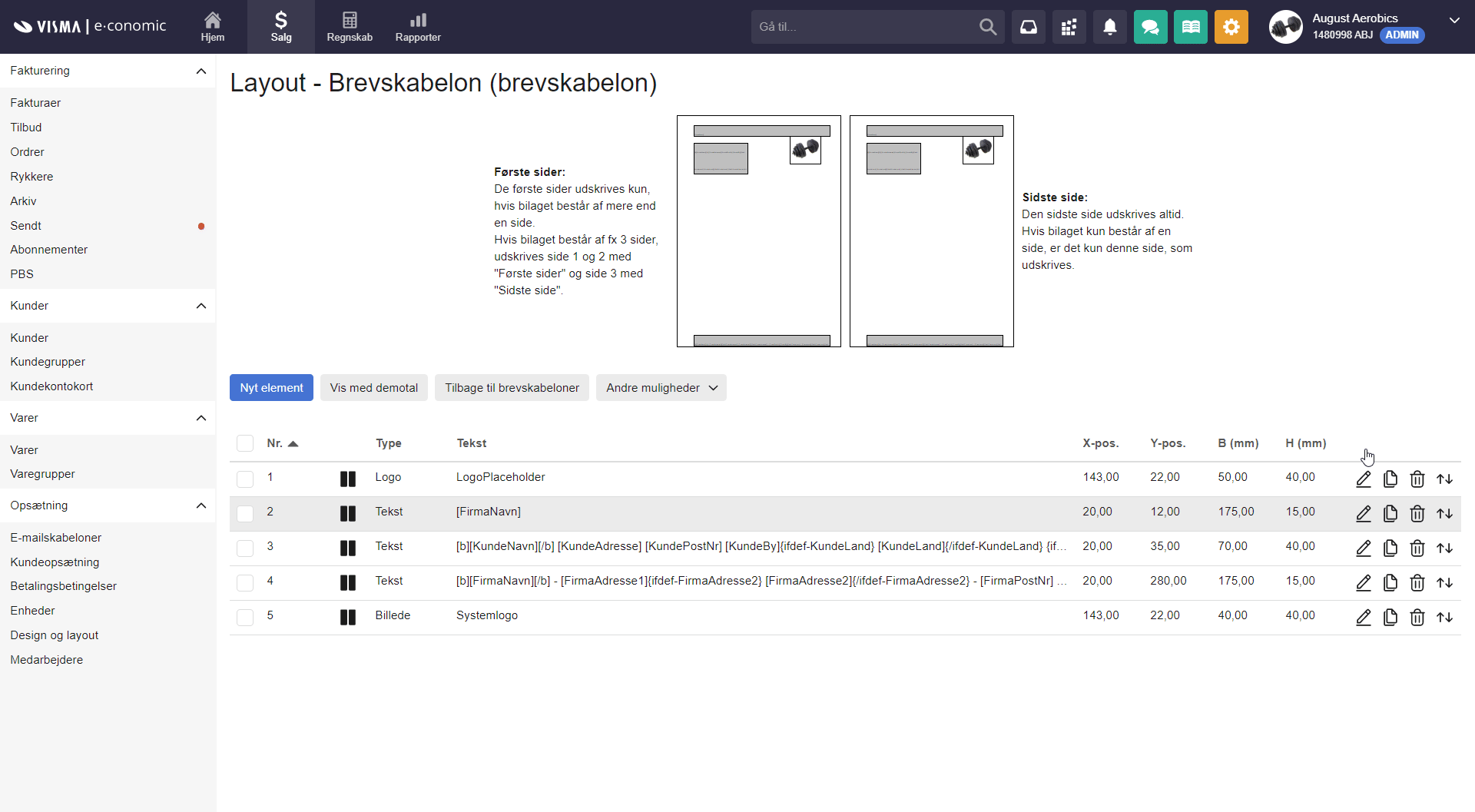Open the orange settings gear icon
Screen dimensions: 1475x812
coord(1231,28)
